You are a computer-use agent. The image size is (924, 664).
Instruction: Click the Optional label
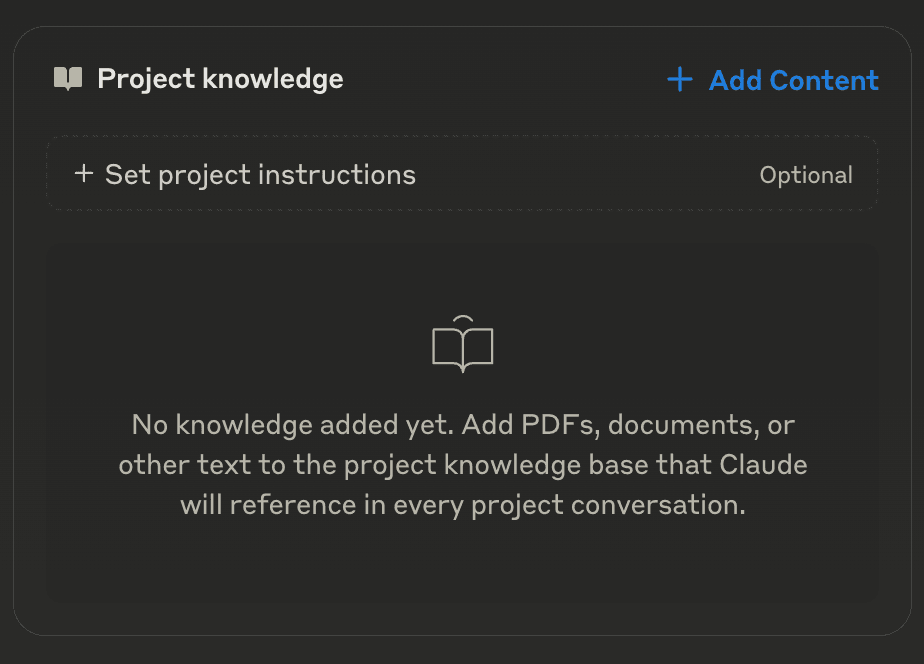pos(806,174)
